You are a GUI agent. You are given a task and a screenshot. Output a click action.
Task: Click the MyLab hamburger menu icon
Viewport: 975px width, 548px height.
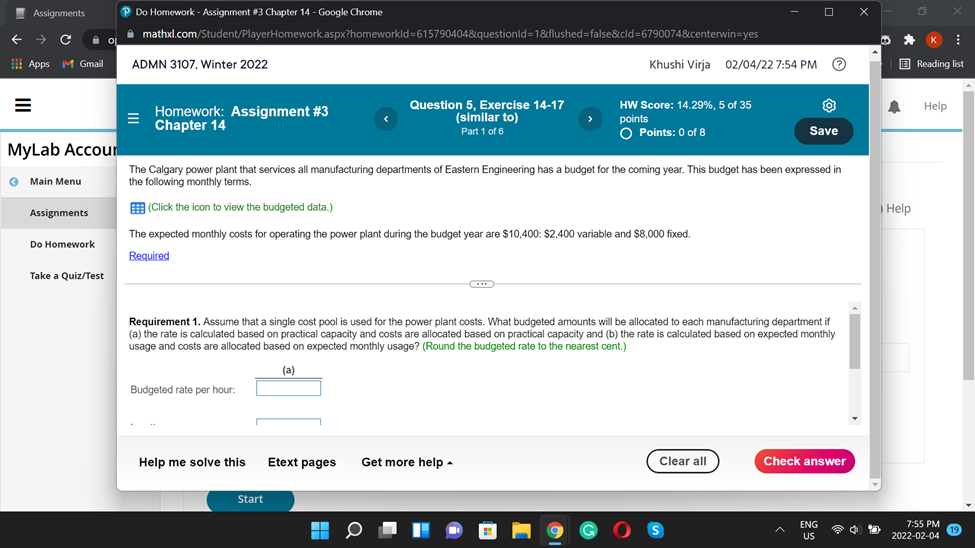23,105
